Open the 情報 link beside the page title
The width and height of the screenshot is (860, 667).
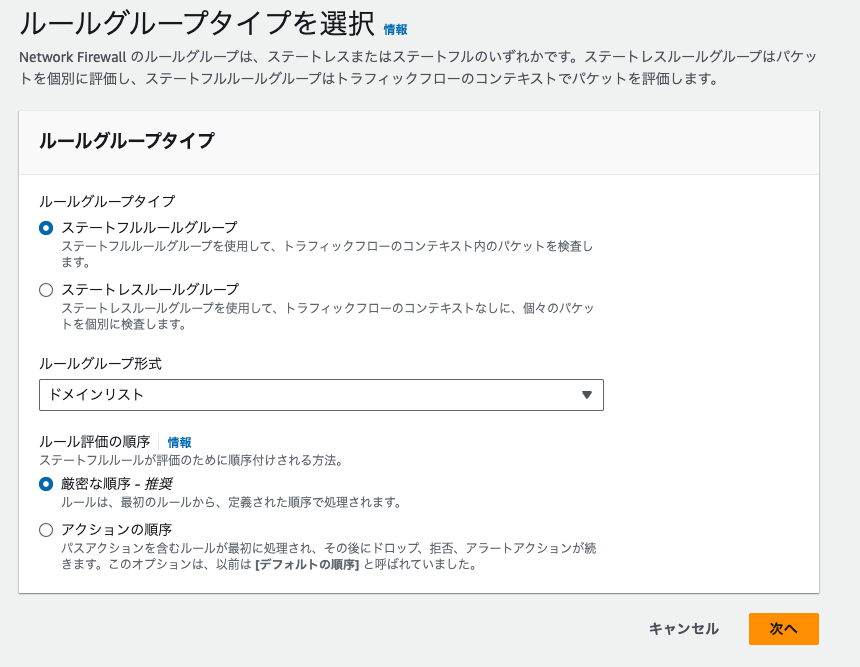click(395, 30)
